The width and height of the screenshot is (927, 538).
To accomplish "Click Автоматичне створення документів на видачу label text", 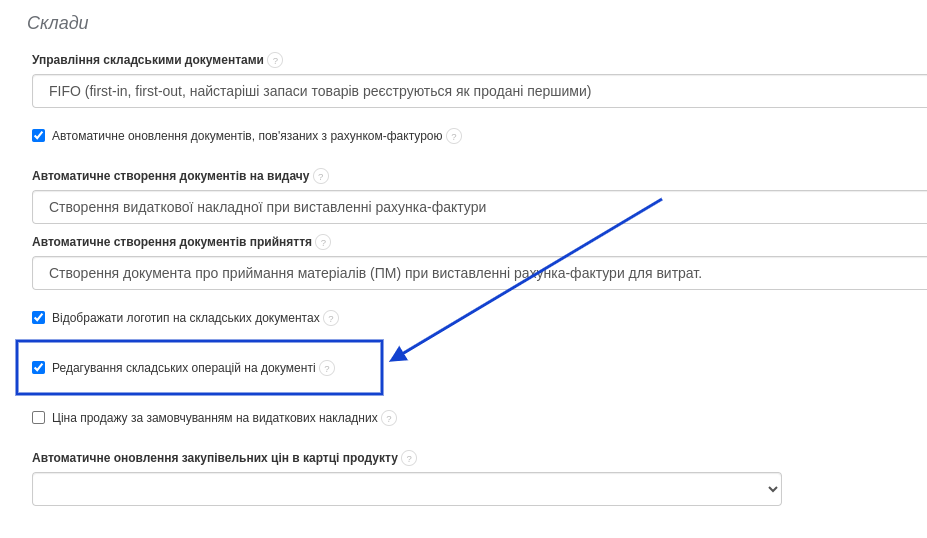I will point(170,176).
